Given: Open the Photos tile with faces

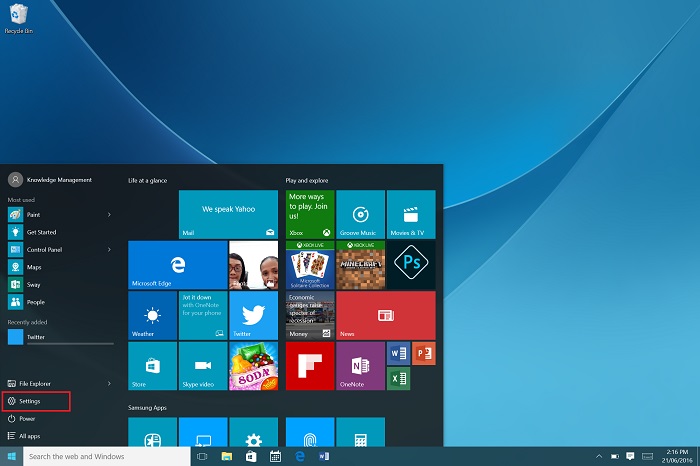Looking at the screenshot, I should coord(253,265).
